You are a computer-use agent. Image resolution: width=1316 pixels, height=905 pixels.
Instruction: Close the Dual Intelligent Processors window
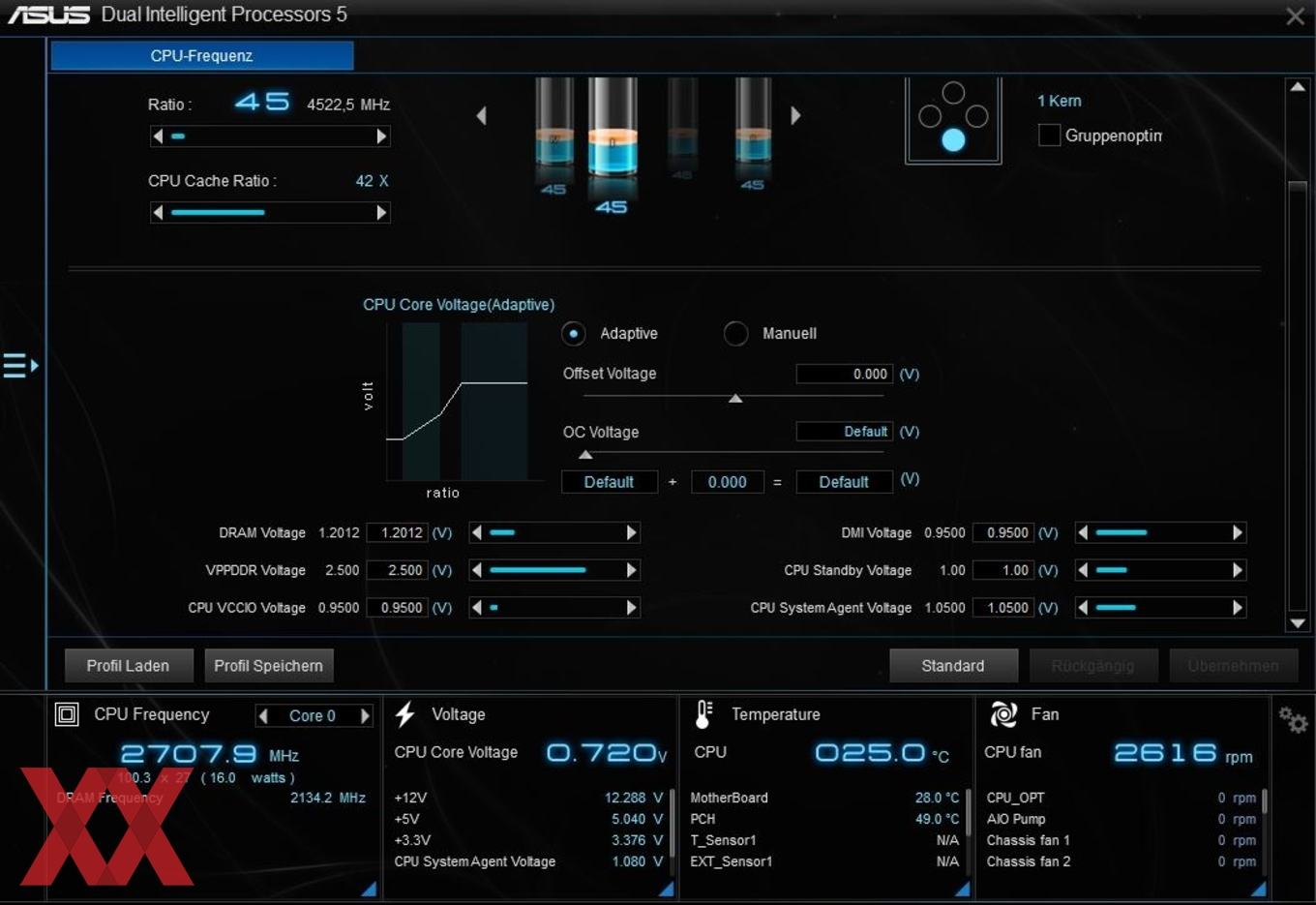(x=1295, y=16)
